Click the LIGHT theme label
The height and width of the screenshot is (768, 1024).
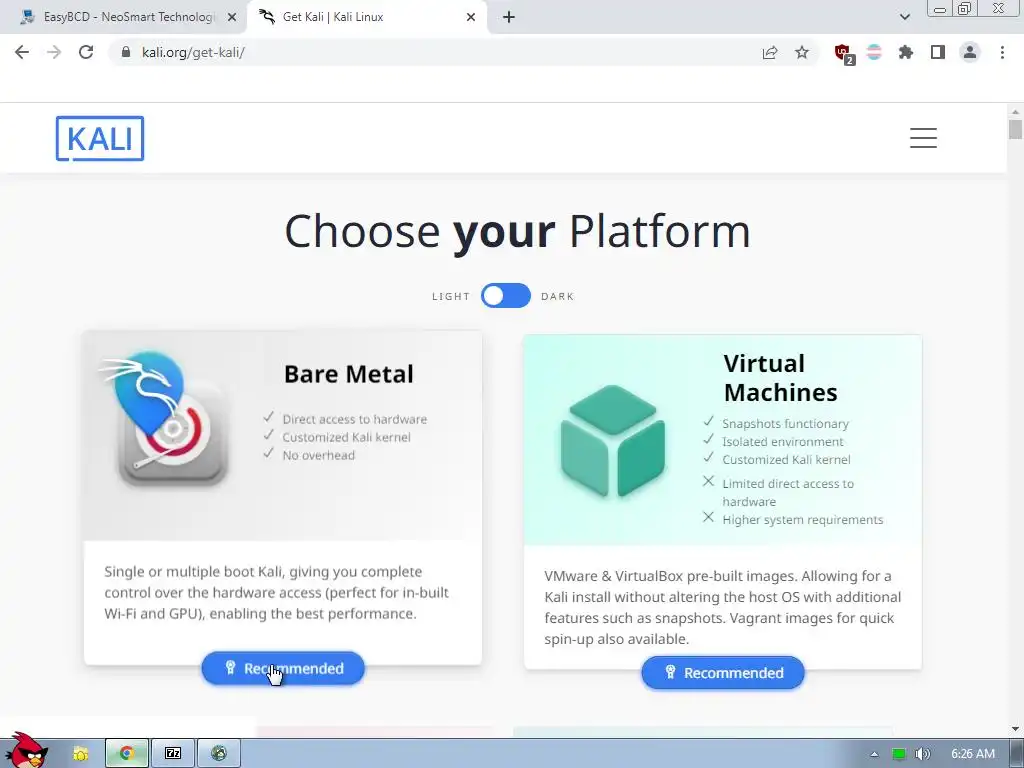pos(451,296)
